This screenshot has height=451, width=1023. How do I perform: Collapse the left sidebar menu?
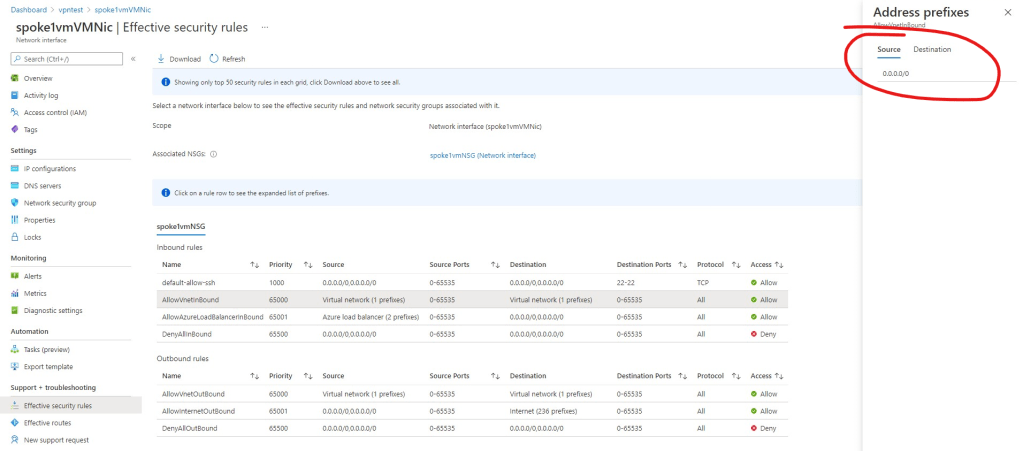133,59
